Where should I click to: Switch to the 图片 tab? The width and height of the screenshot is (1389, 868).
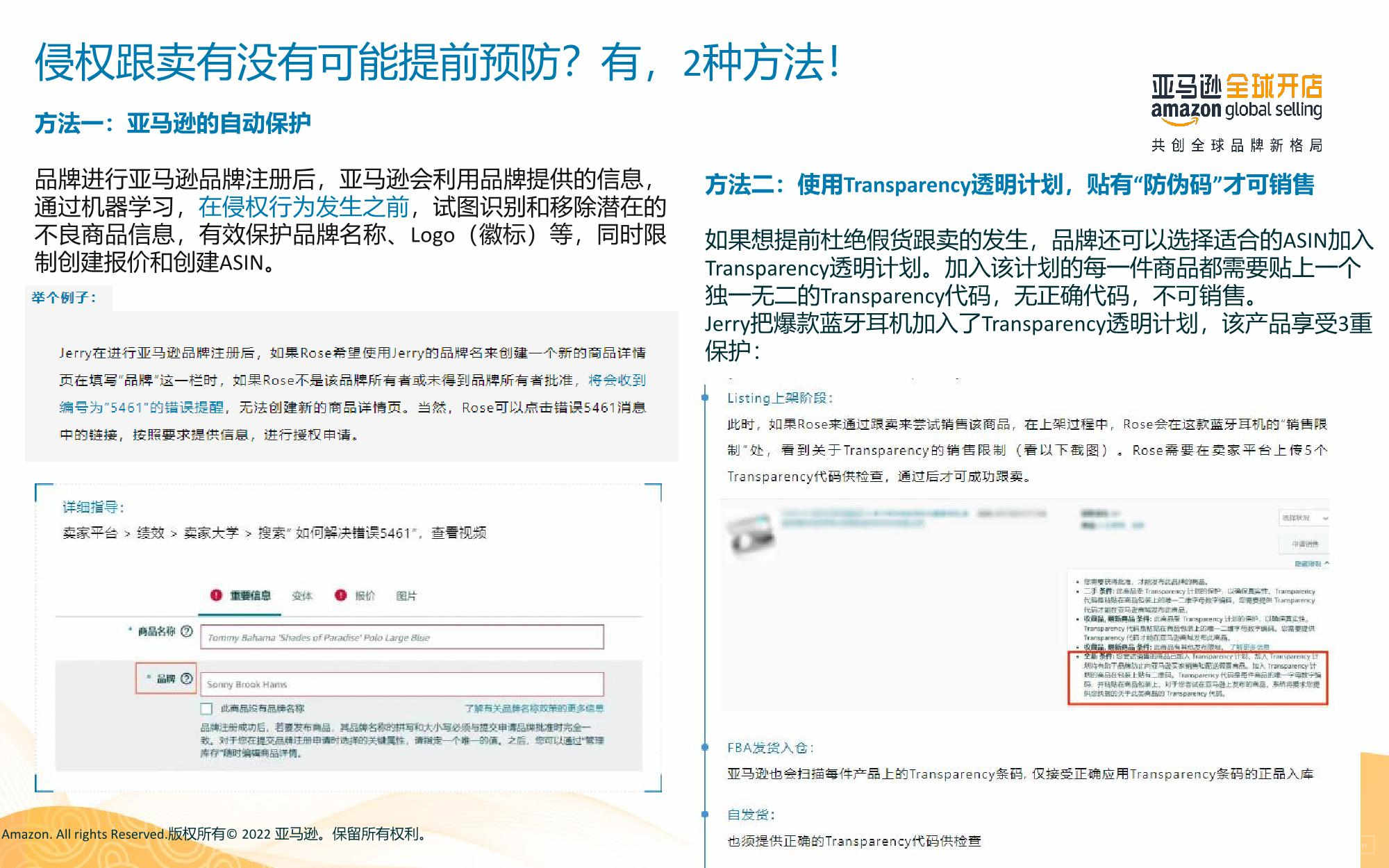[406, 596]
